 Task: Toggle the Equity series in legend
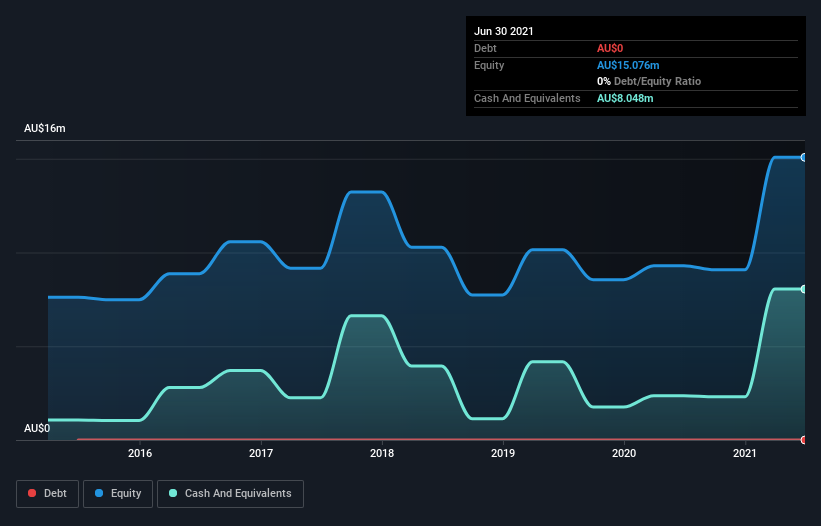click(118, 493)
